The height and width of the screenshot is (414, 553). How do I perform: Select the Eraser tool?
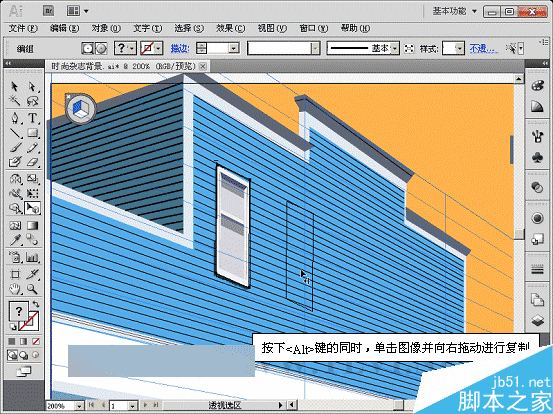(x=32, y=162)
